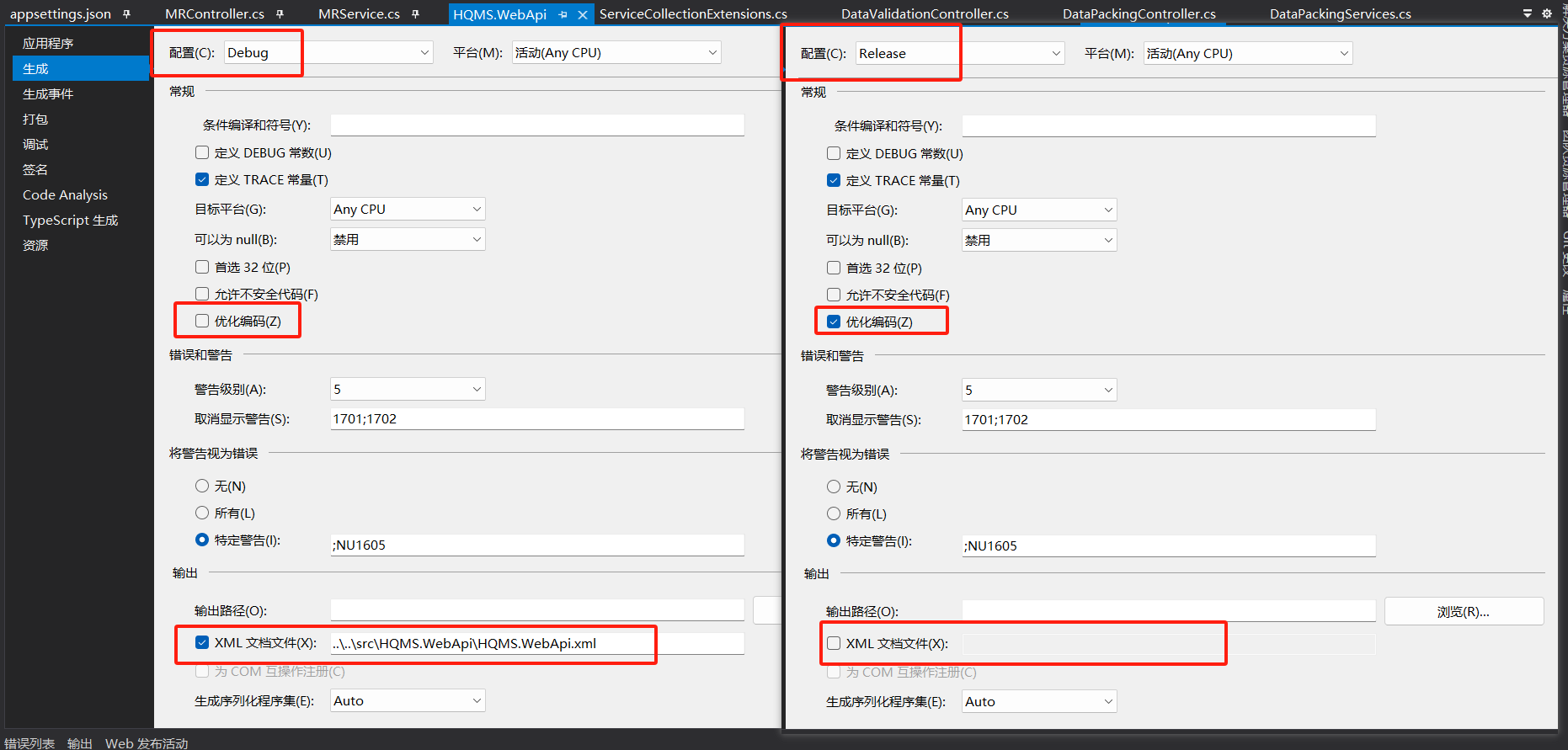The image size is (1568, 750).
Task: Check 允许不安全代码 in Debug panel
Action: click(202, 294)
